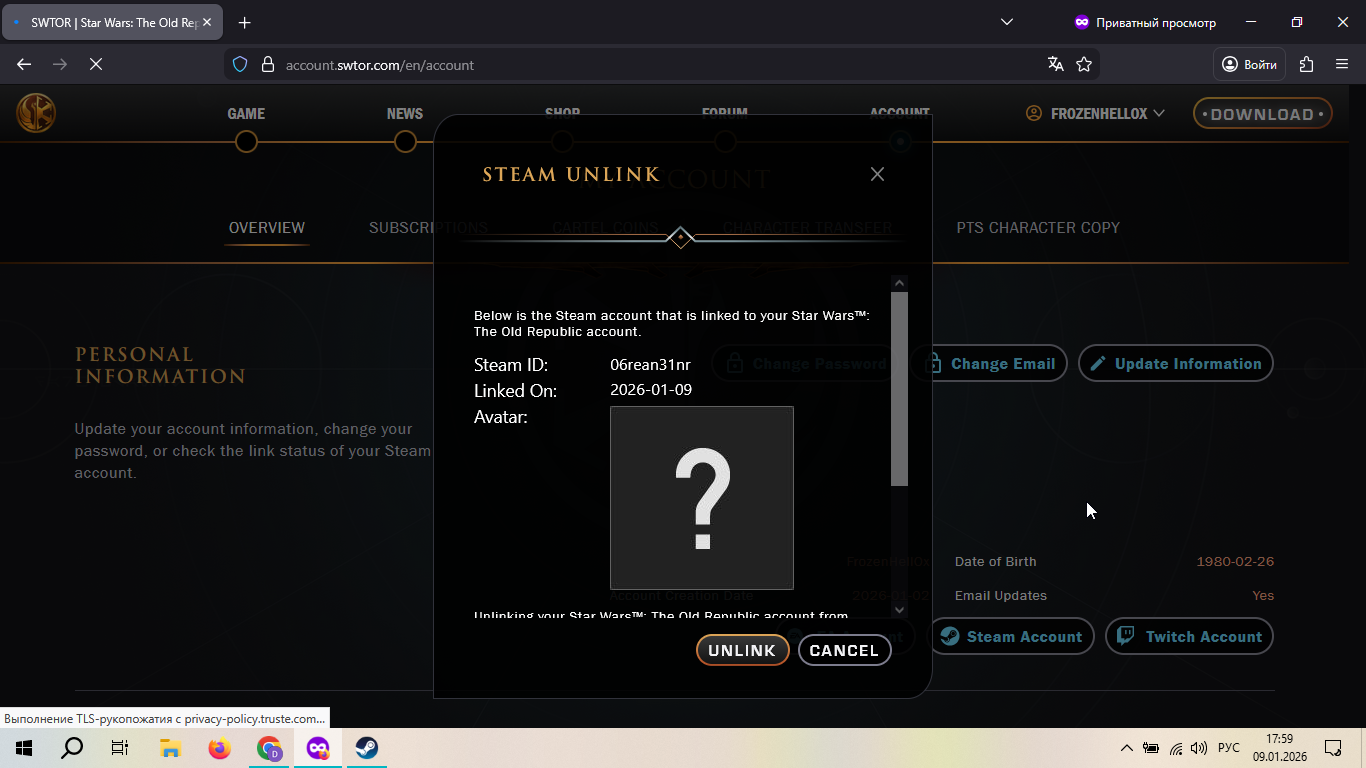Click the Twitch logo in Twitch Account button

(1126, 636)
